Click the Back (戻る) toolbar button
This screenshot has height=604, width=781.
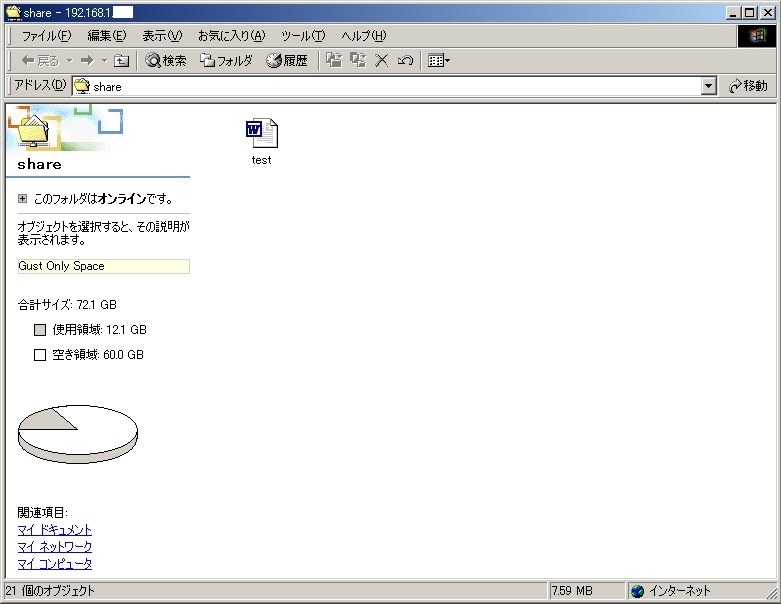pyautogui.click(x=40, y=61)
